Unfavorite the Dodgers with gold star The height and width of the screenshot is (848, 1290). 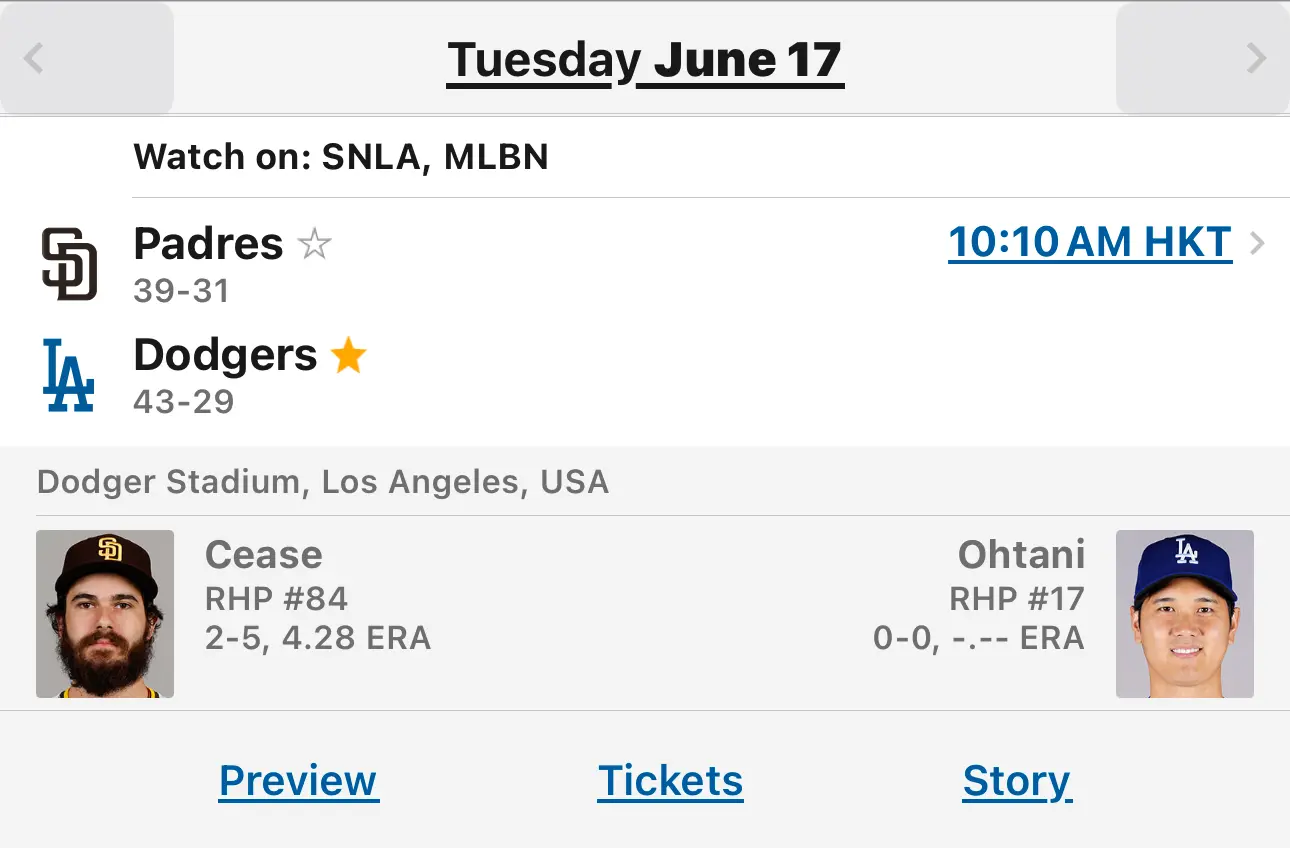coord(348,355)
